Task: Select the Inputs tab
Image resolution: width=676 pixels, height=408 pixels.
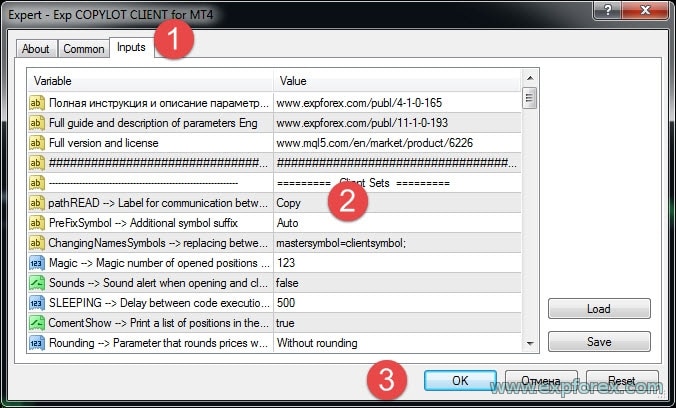Action: (x=131, y=47)
